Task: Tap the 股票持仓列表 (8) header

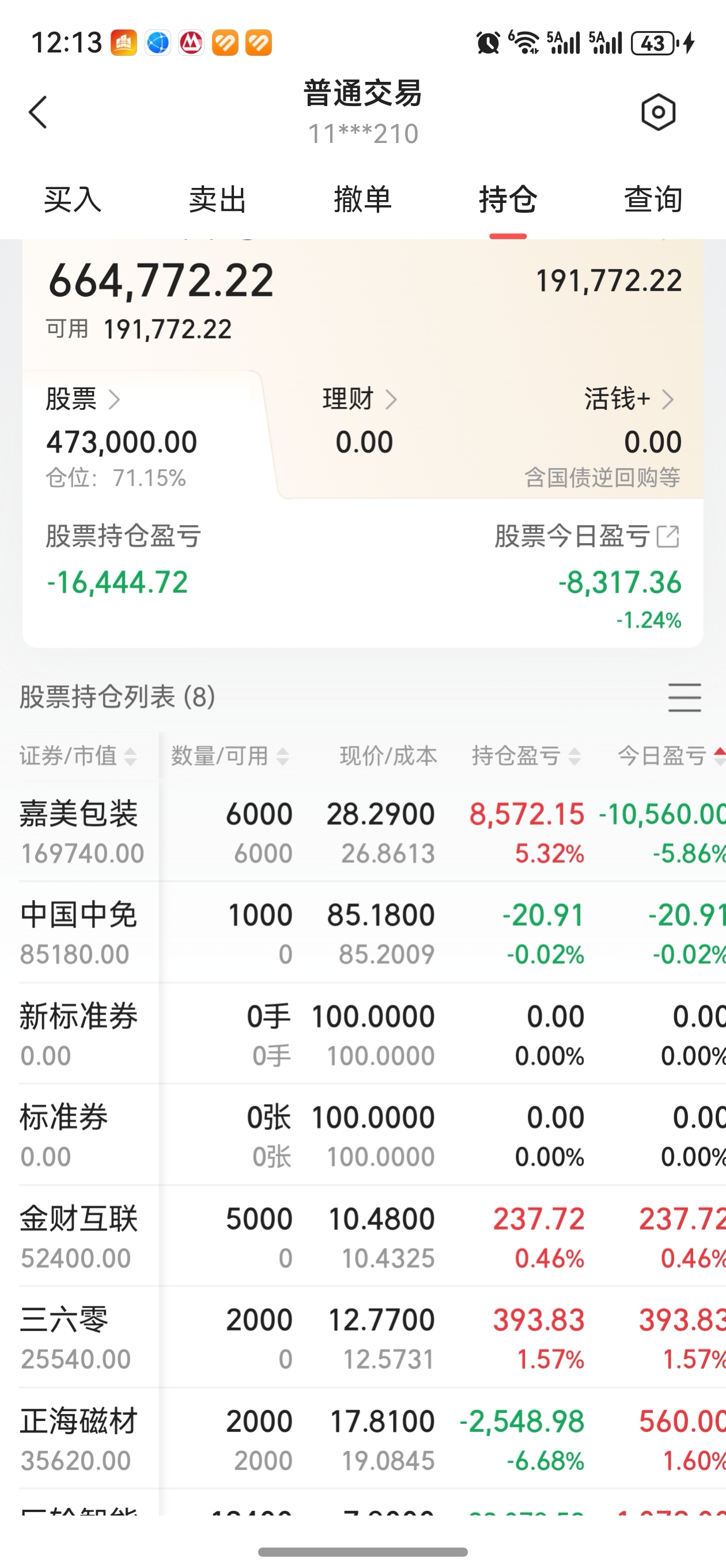Action: tap(118, 697)
